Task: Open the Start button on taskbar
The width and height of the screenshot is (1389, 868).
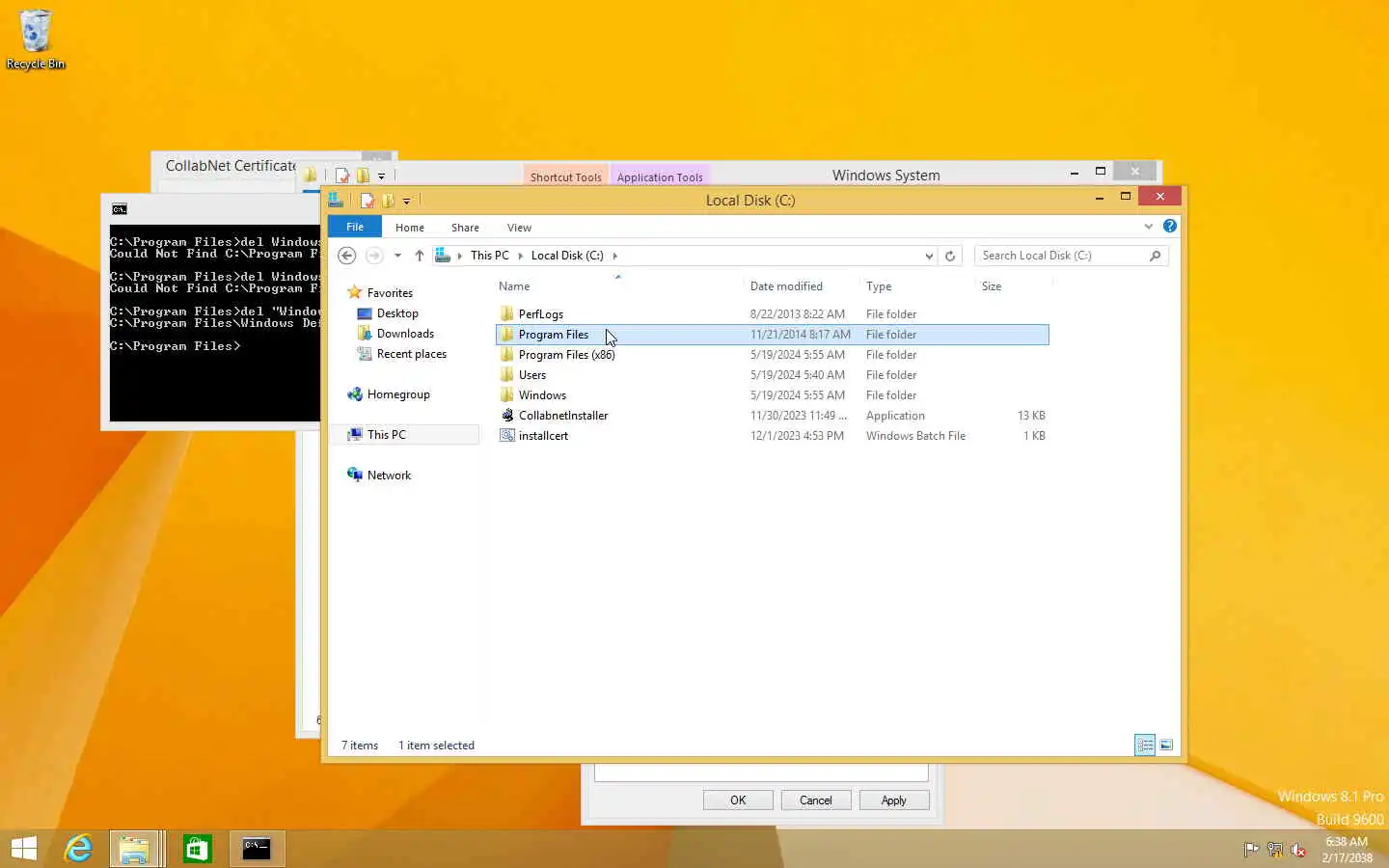Action: click(24, 849)
